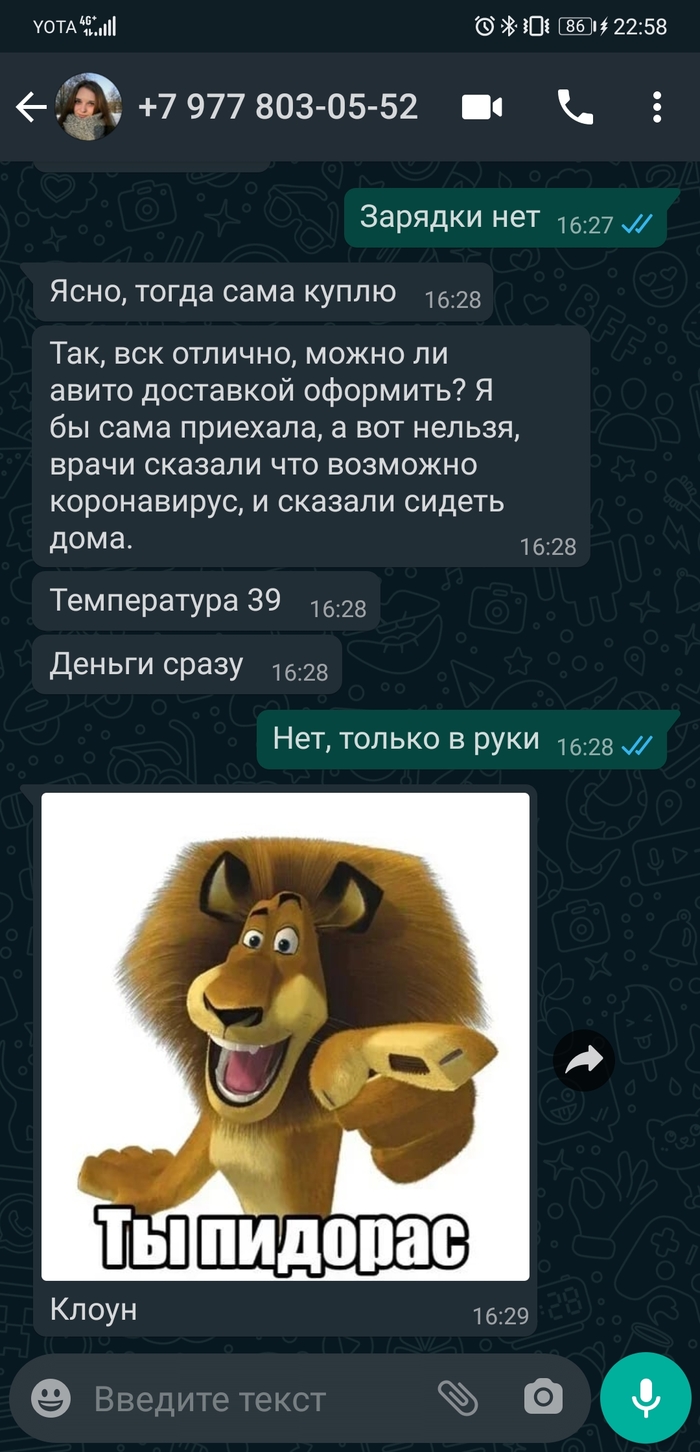
Task: Select the 'Нет, только в руки' message
Action: [462, 740]
